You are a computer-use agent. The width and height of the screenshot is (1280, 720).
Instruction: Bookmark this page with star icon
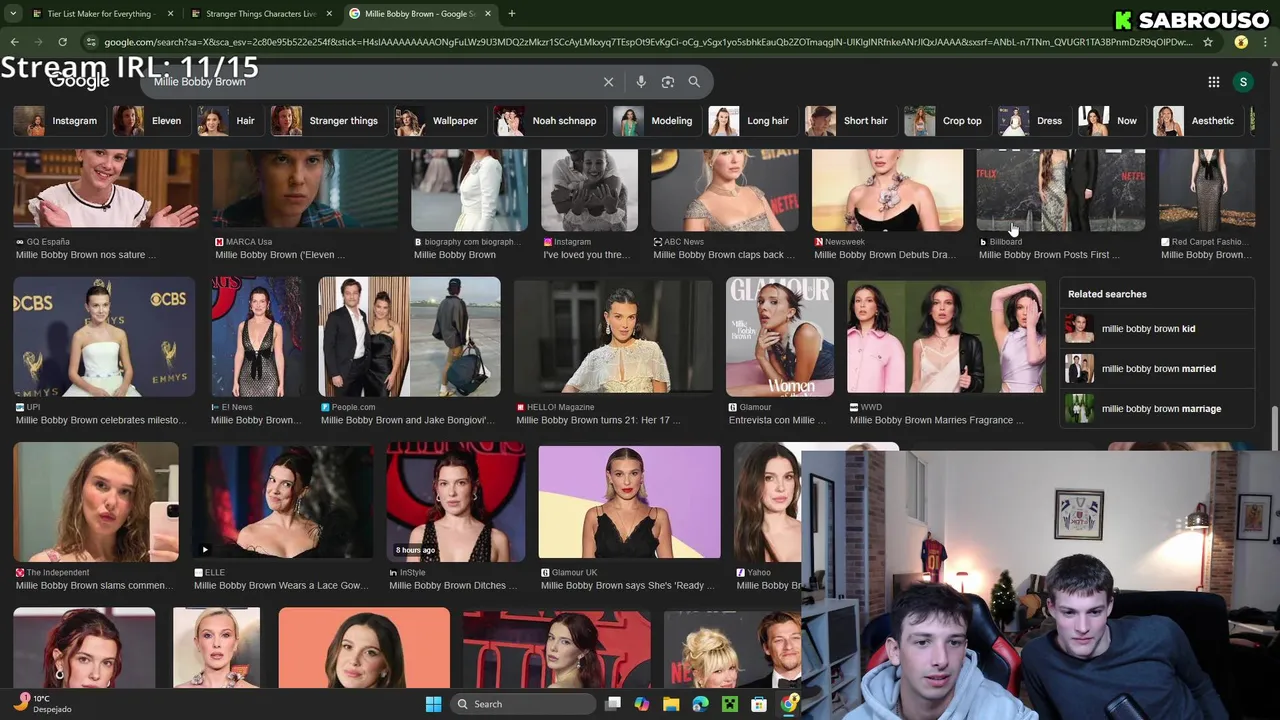click(1208, 42)
